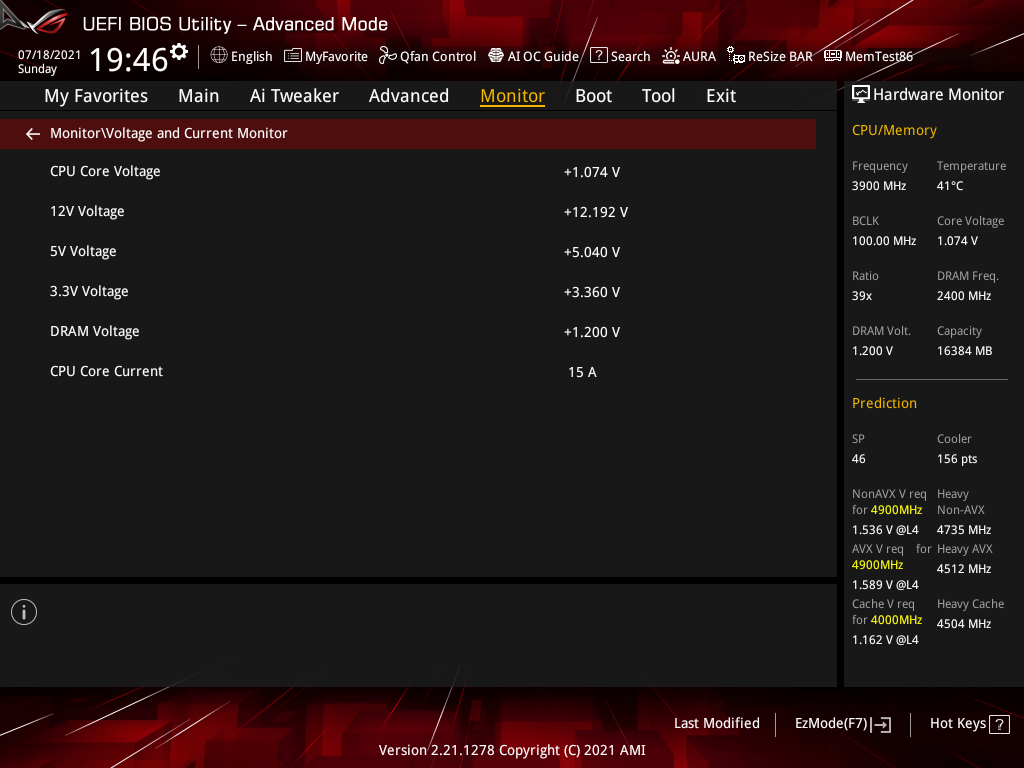This screenshot has width=1024, height=768.
Task: Switch to the Ai Tweaker tab
Action: click(294, 95)
